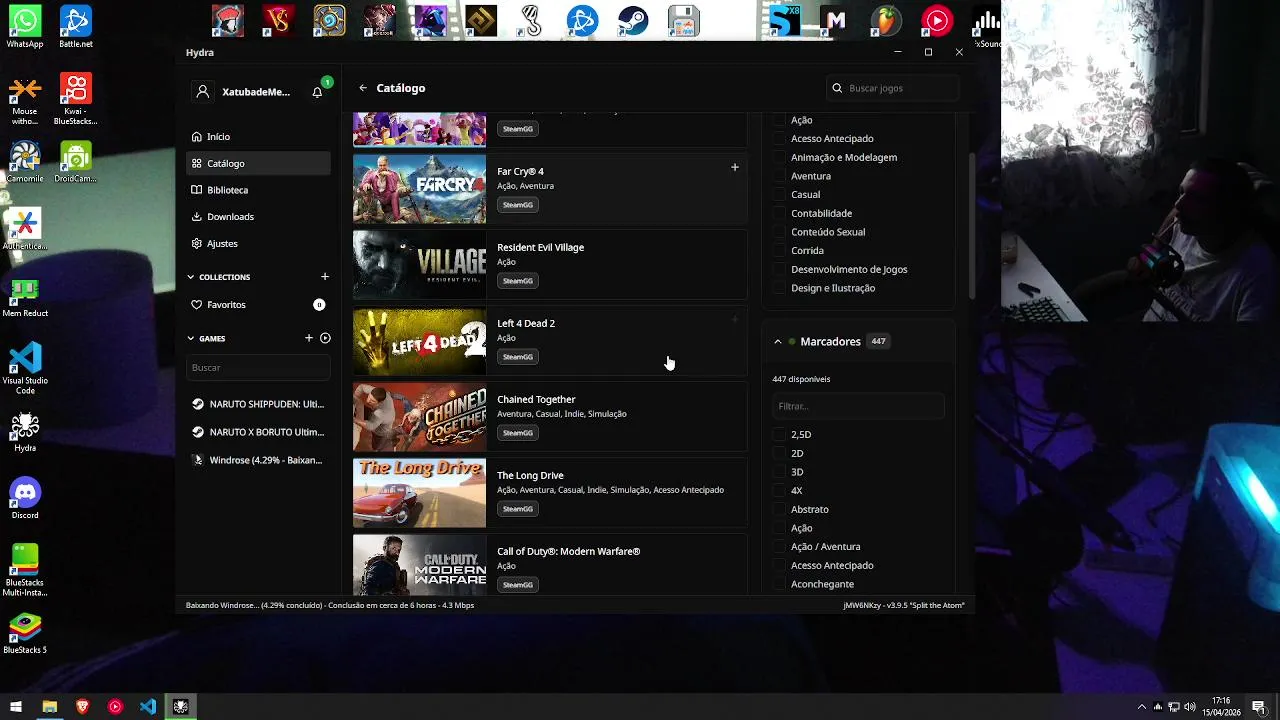Check the Aconchegante tag checkbox

[x=779, y=584]
